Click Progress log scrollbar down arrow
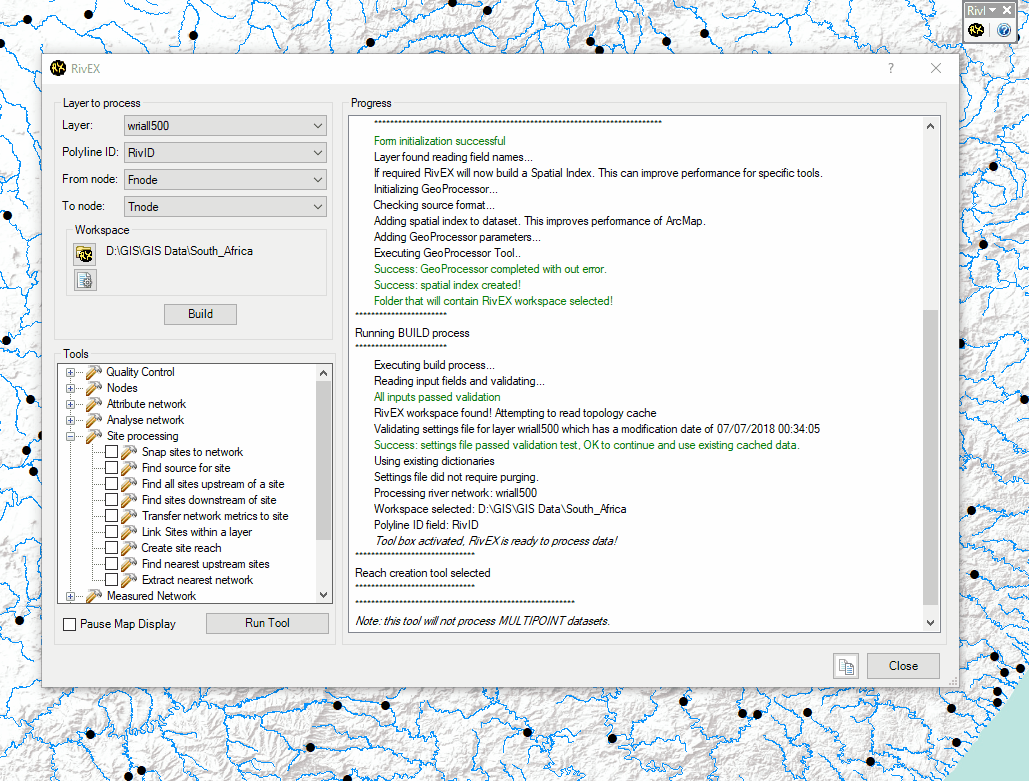The image size is (1029, 781). [x=930, y=622]
